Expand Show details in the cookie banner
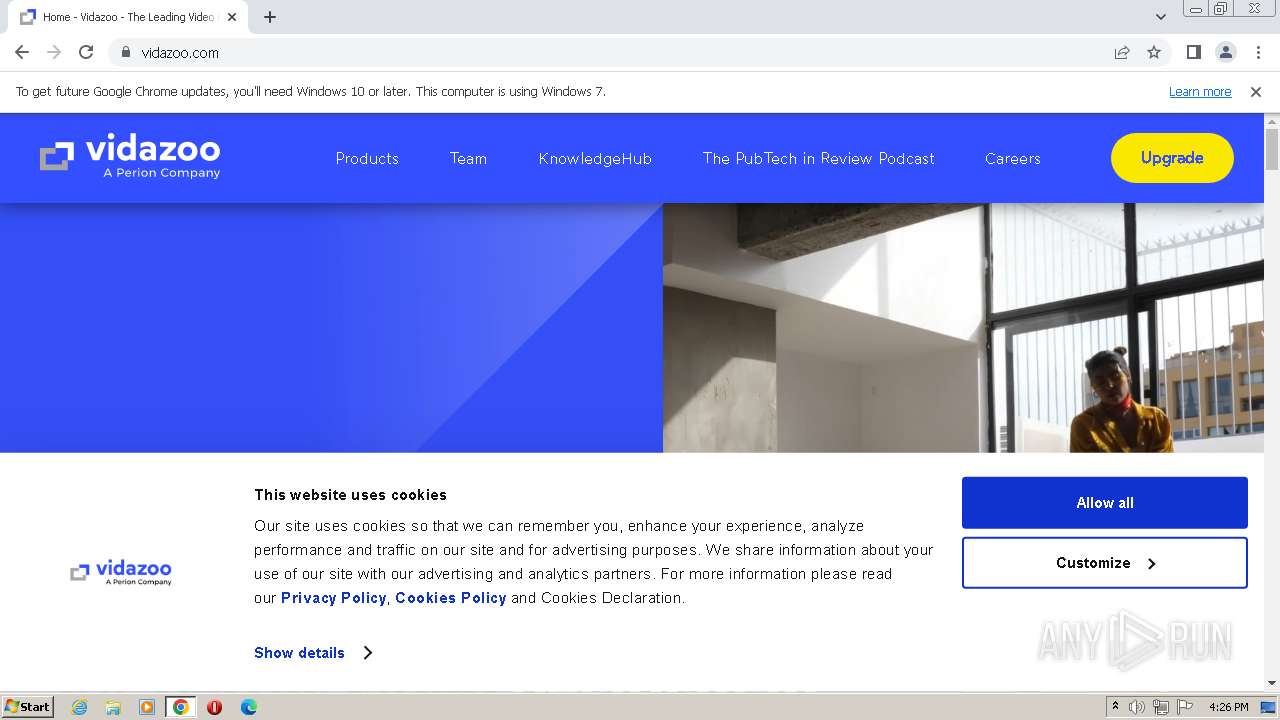The width and height of the screenshot is (1280, 720). pos(313,653)
